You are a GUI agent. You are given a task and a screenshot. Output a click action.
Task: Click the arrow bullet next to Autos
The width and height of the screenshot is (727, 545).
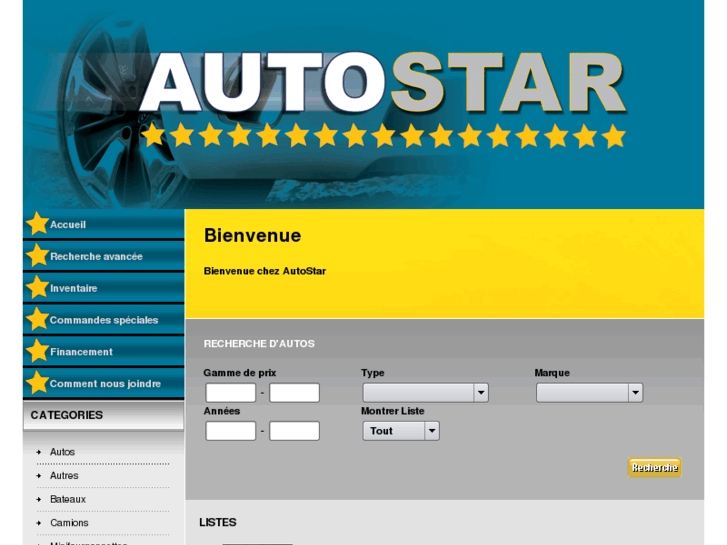[39, 452]
